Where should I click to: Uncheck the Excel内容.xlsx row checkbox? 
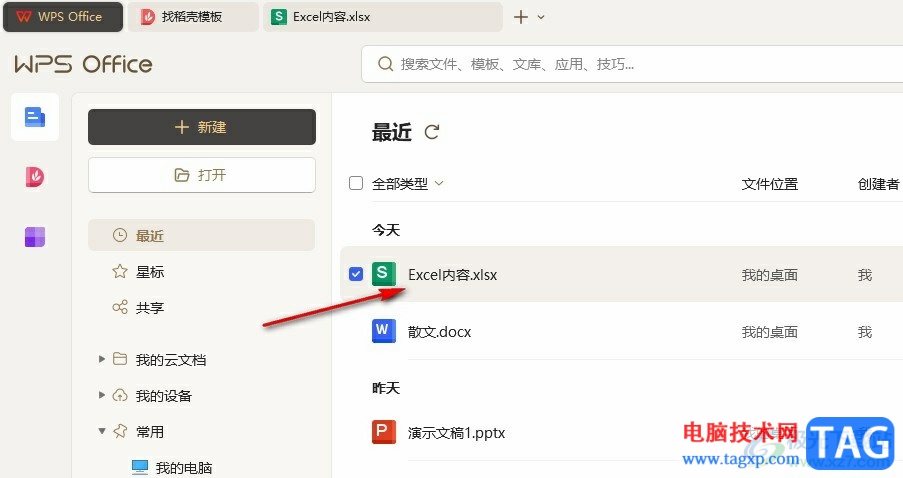point(356,274)
